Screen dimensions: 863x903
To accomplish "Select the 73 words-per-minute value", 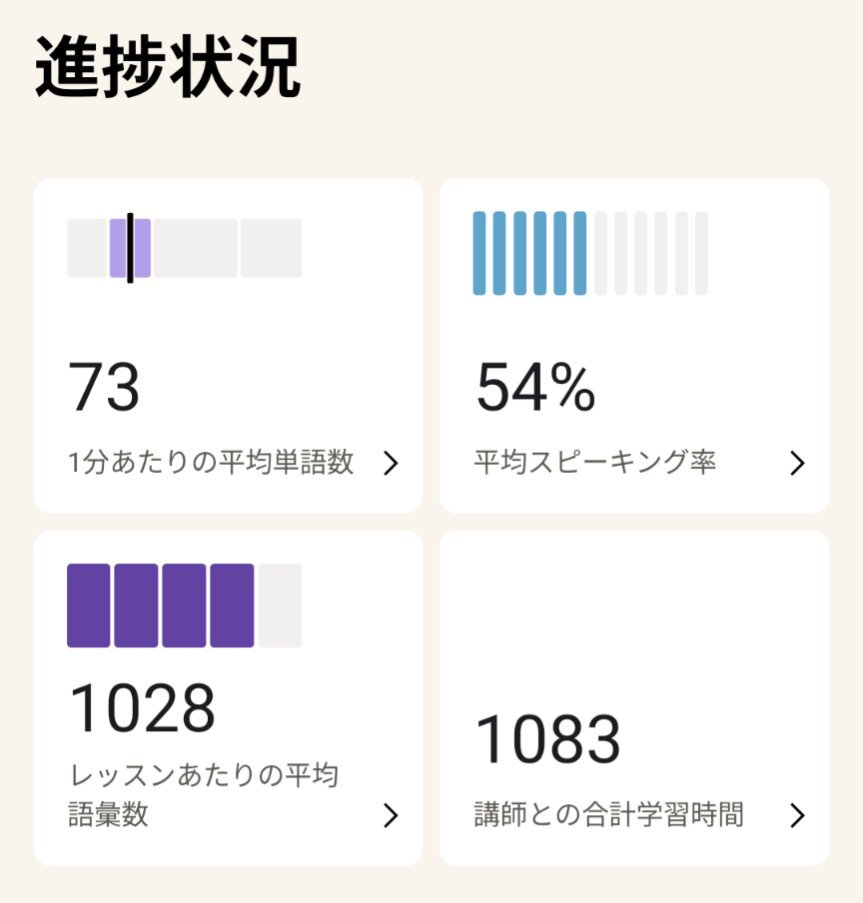I will point(104,388).
